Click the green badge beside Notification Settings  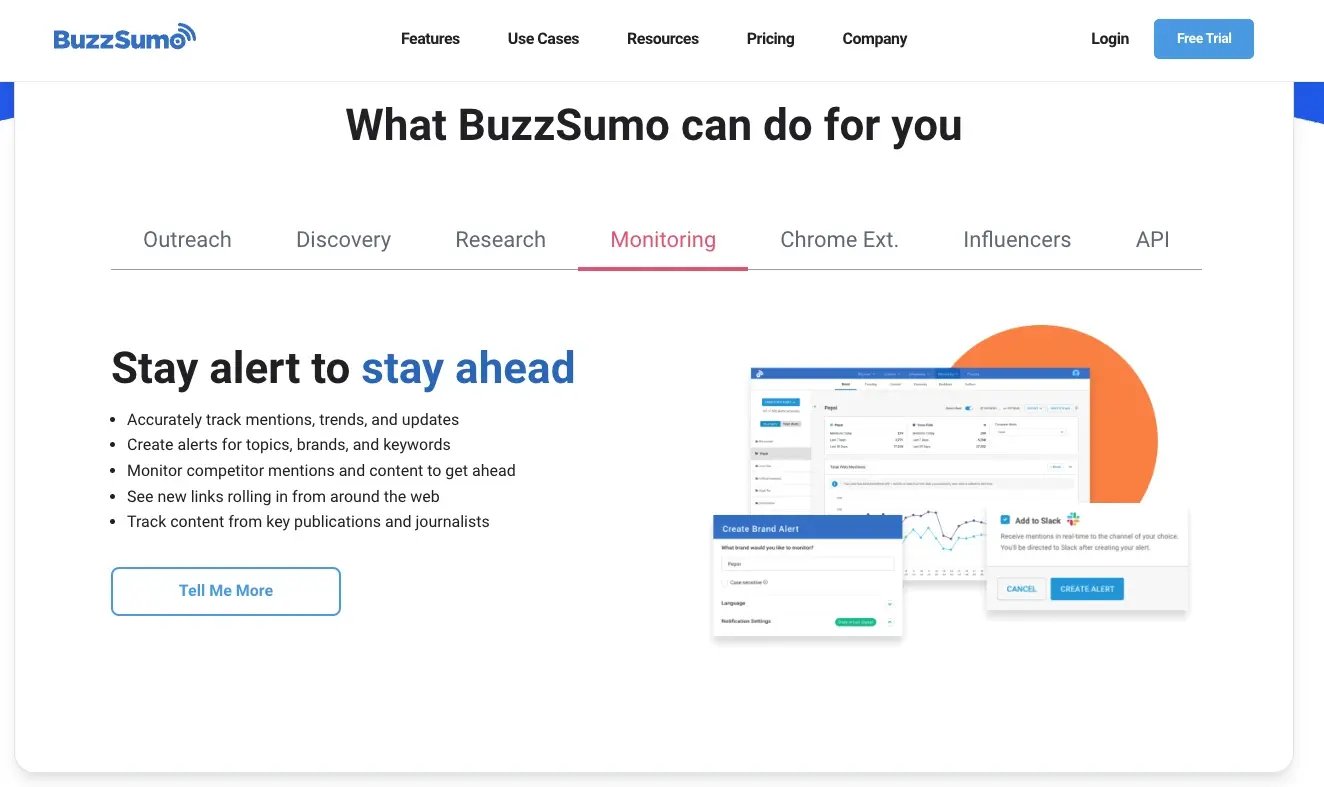tap(855, 622)
